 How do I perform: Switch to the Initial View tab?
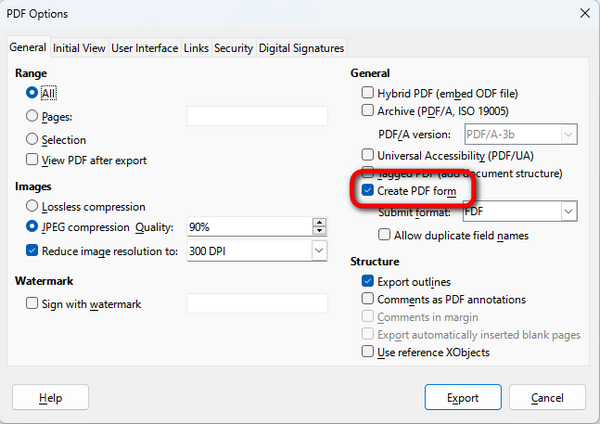79,48
